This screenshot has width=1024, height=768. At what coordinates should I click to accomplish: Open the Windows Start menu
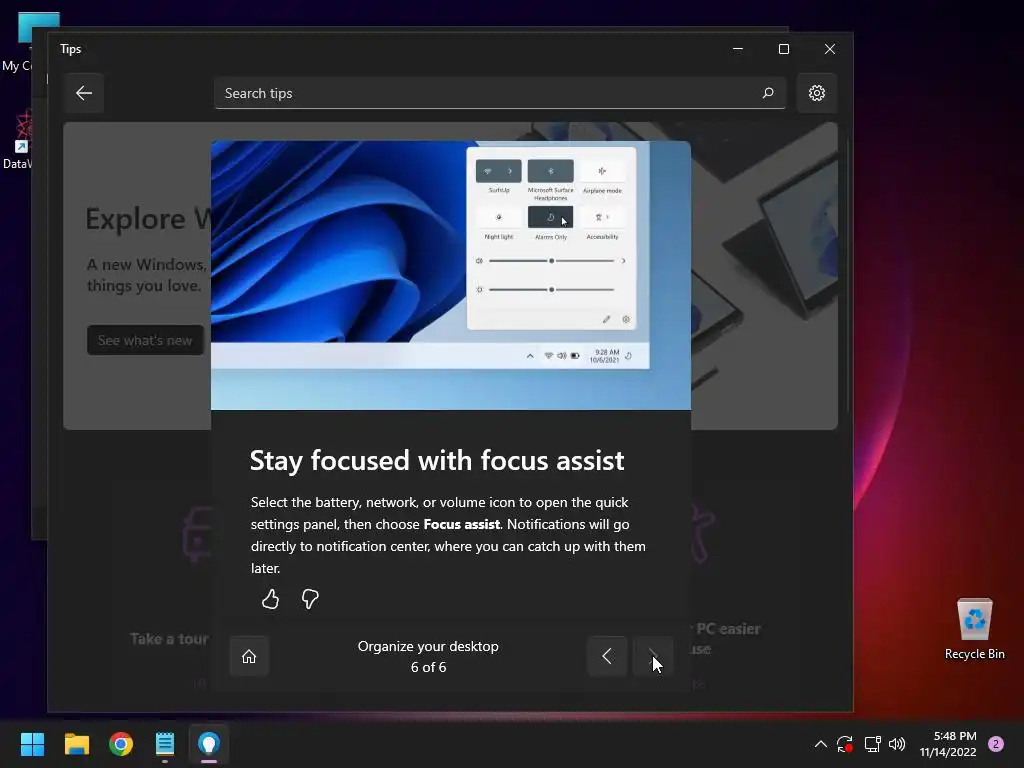coord(32,744)
